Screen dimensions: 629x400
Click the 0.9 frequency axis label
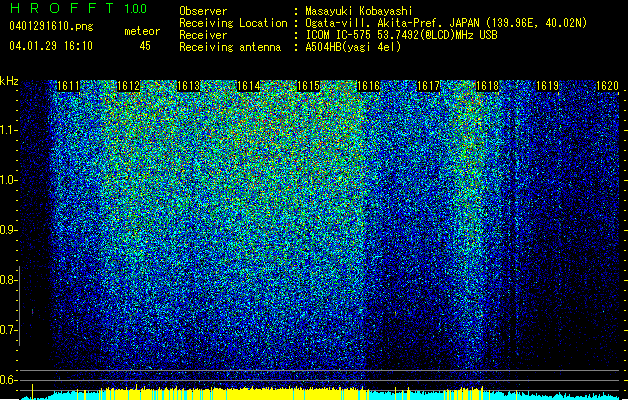coord(8,230)
